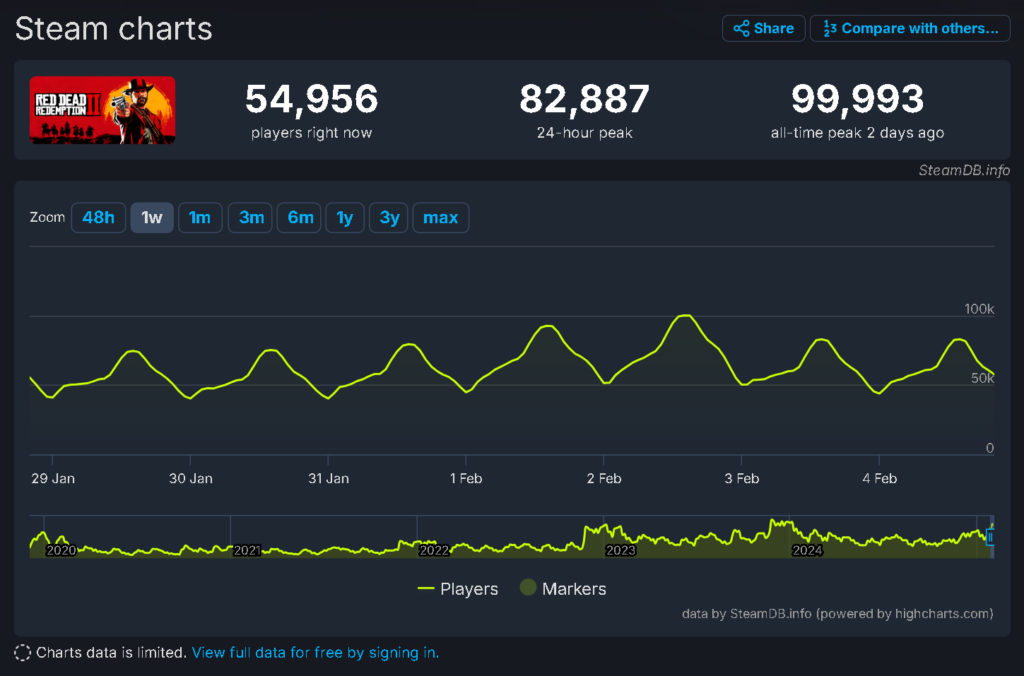Click the Steam charts heading

pyautogui.click(x=114, y=29)
